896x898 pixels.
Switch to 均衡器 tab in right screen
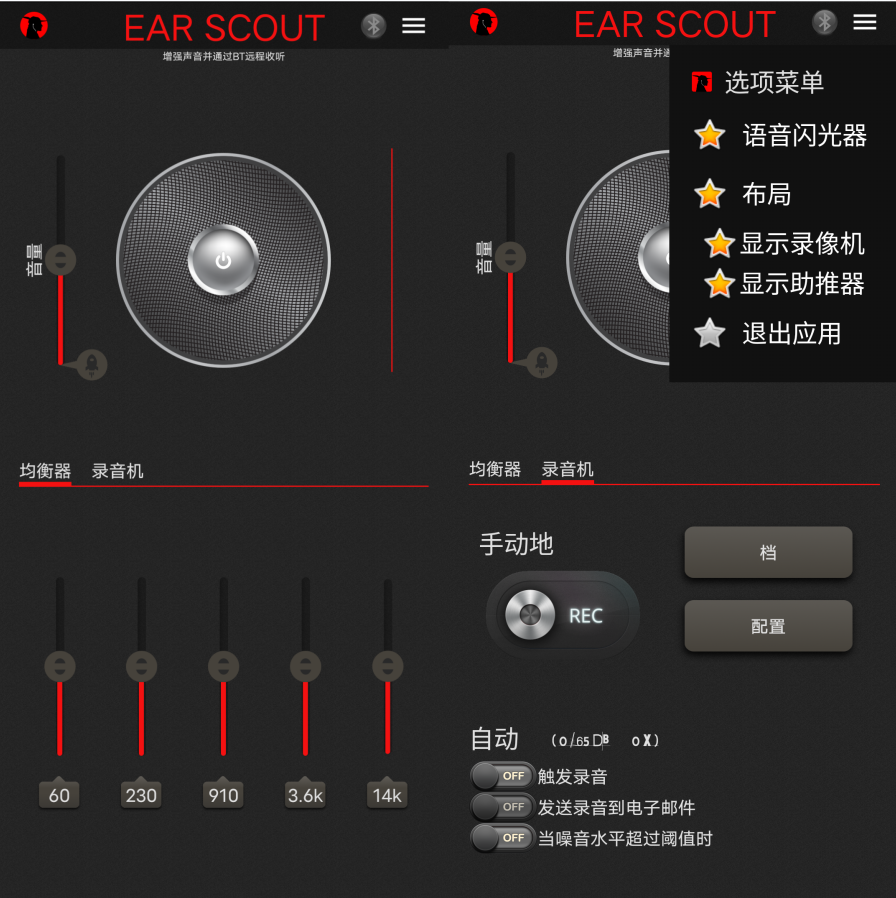[495, 469]
